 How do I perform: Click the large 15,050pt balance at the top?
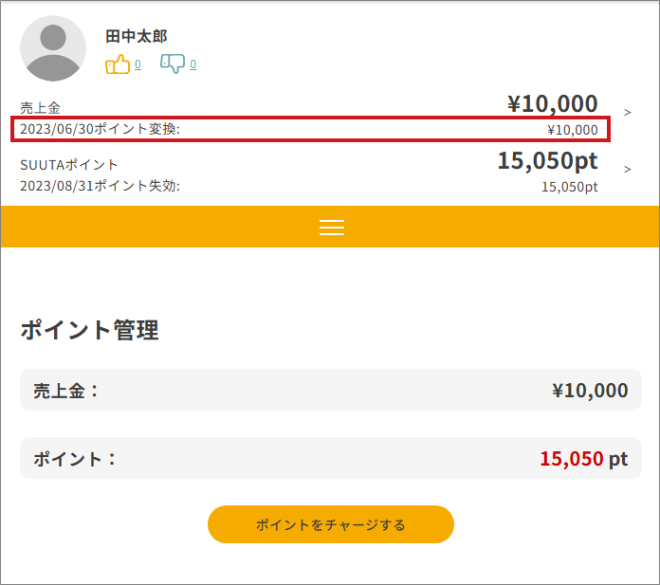pos(548,161)
